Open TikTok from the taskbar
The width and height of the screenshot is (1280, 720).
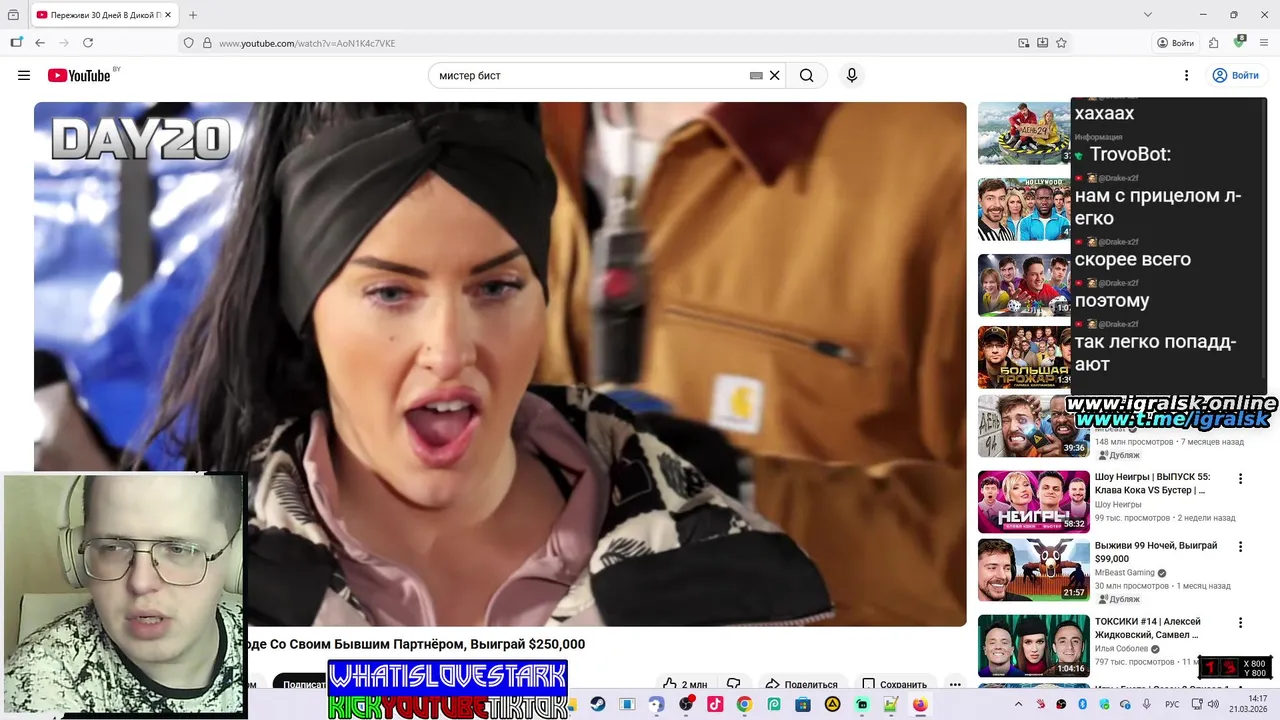[x=715, y=704]
